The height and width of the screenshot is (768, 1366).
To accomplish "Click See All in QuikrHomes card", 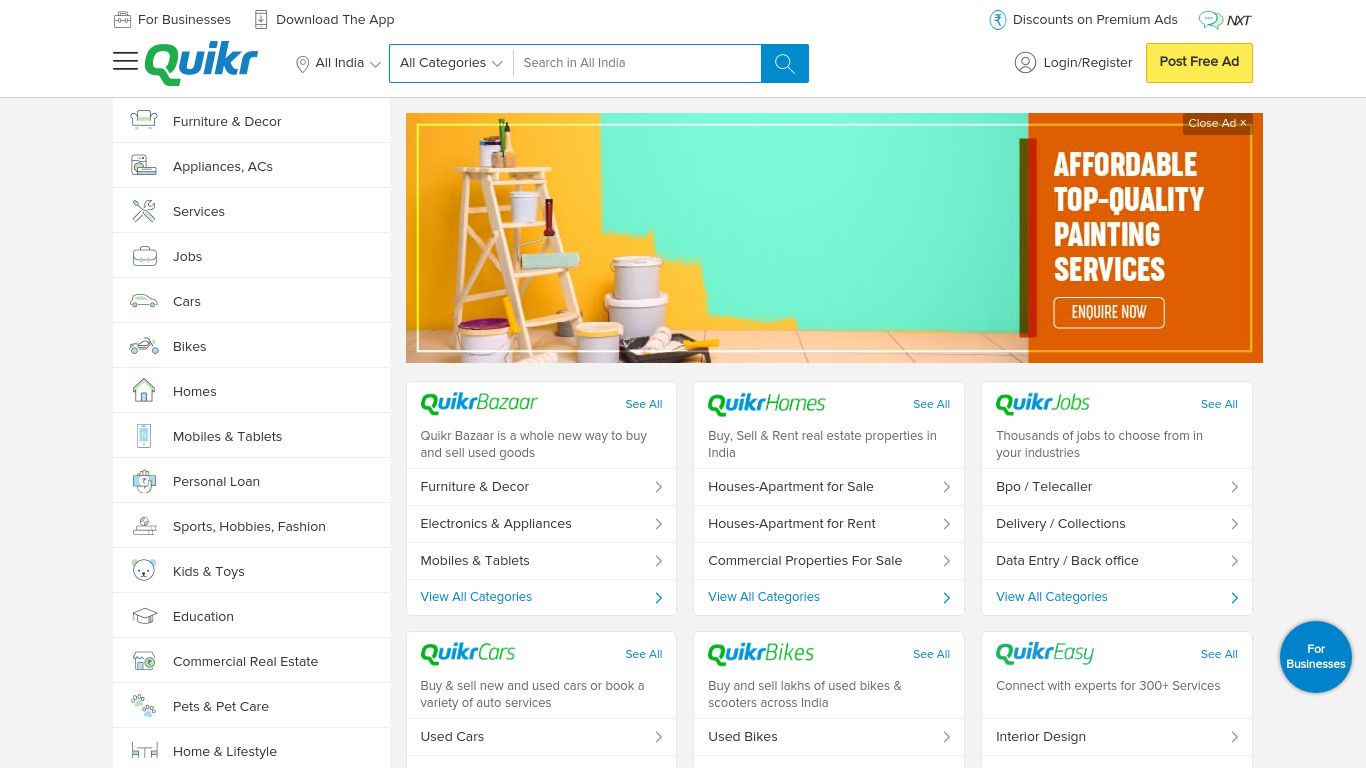I will pyautogui.click(x=931, y=404).
